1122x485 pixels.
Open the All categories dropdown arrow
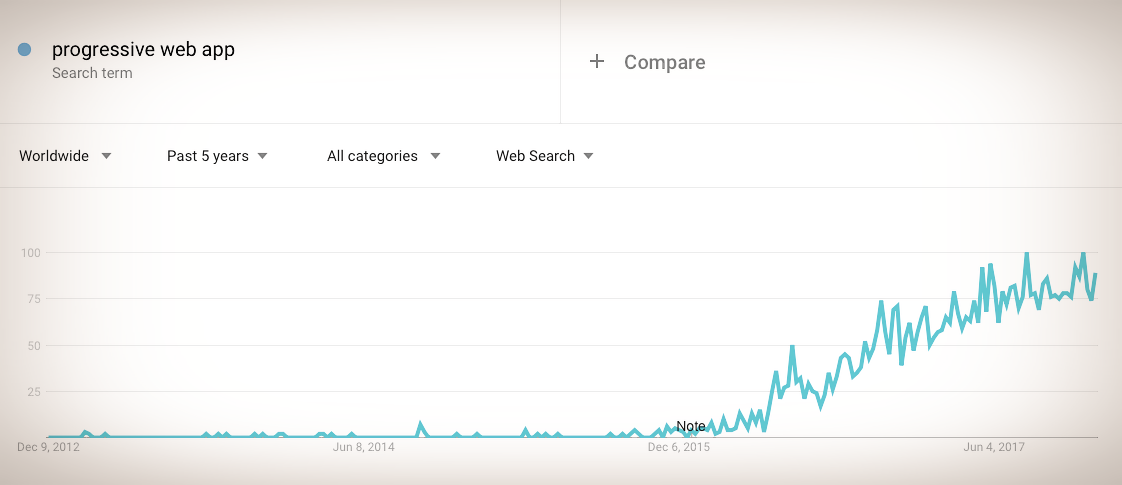435,156
